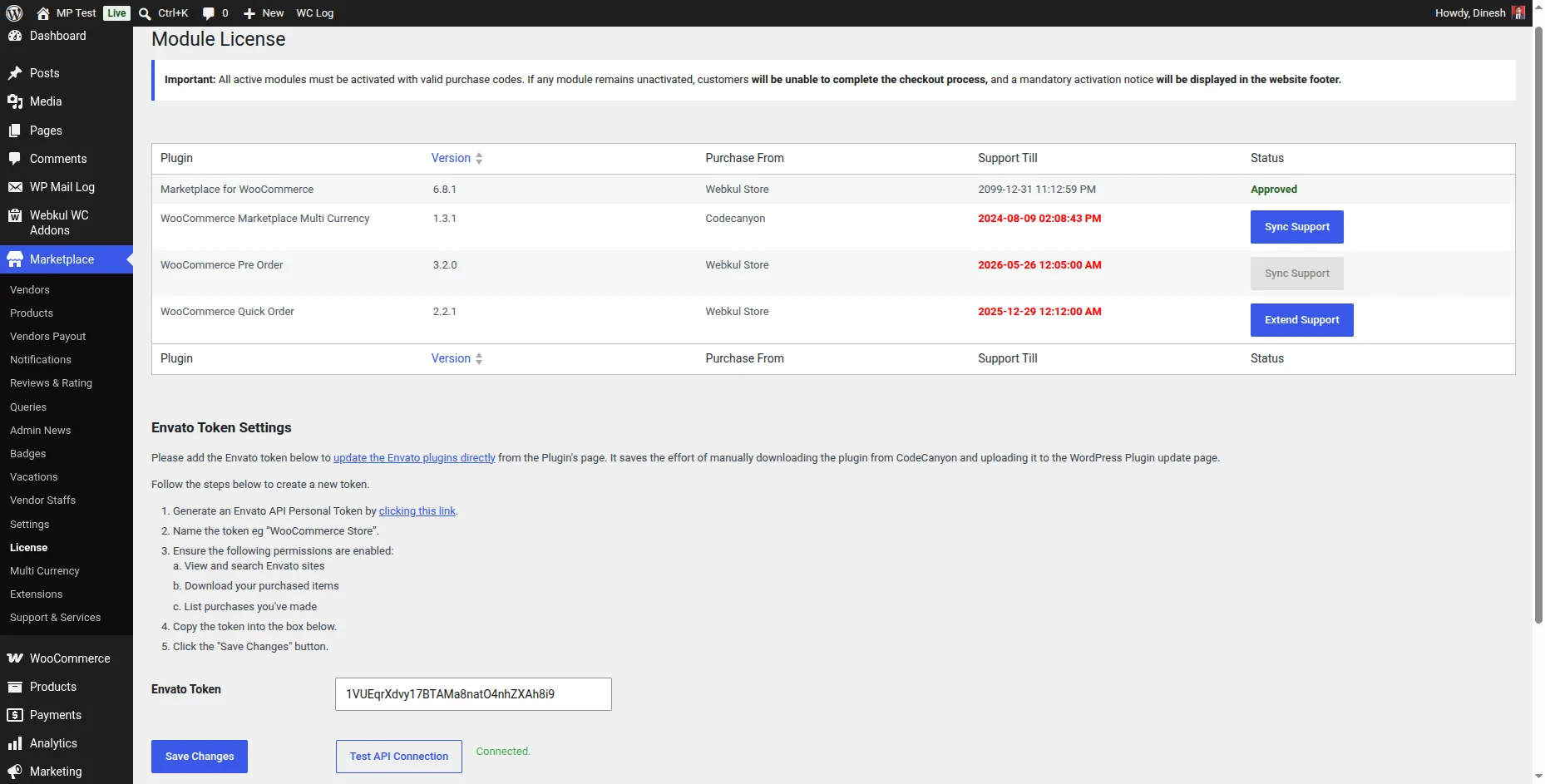Open Extensions submenu item
Viewport: 1545px width, 784px height.
tap(37, 594)
